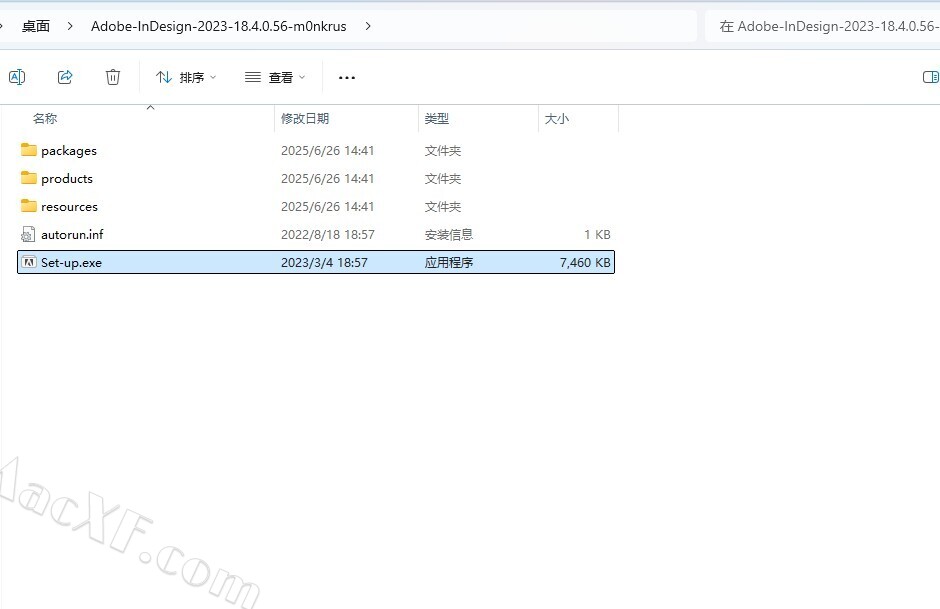Click the 2023/3/4 18:57 date cell
The width and height of the screenshot is (940, 609).
point(324,263)
